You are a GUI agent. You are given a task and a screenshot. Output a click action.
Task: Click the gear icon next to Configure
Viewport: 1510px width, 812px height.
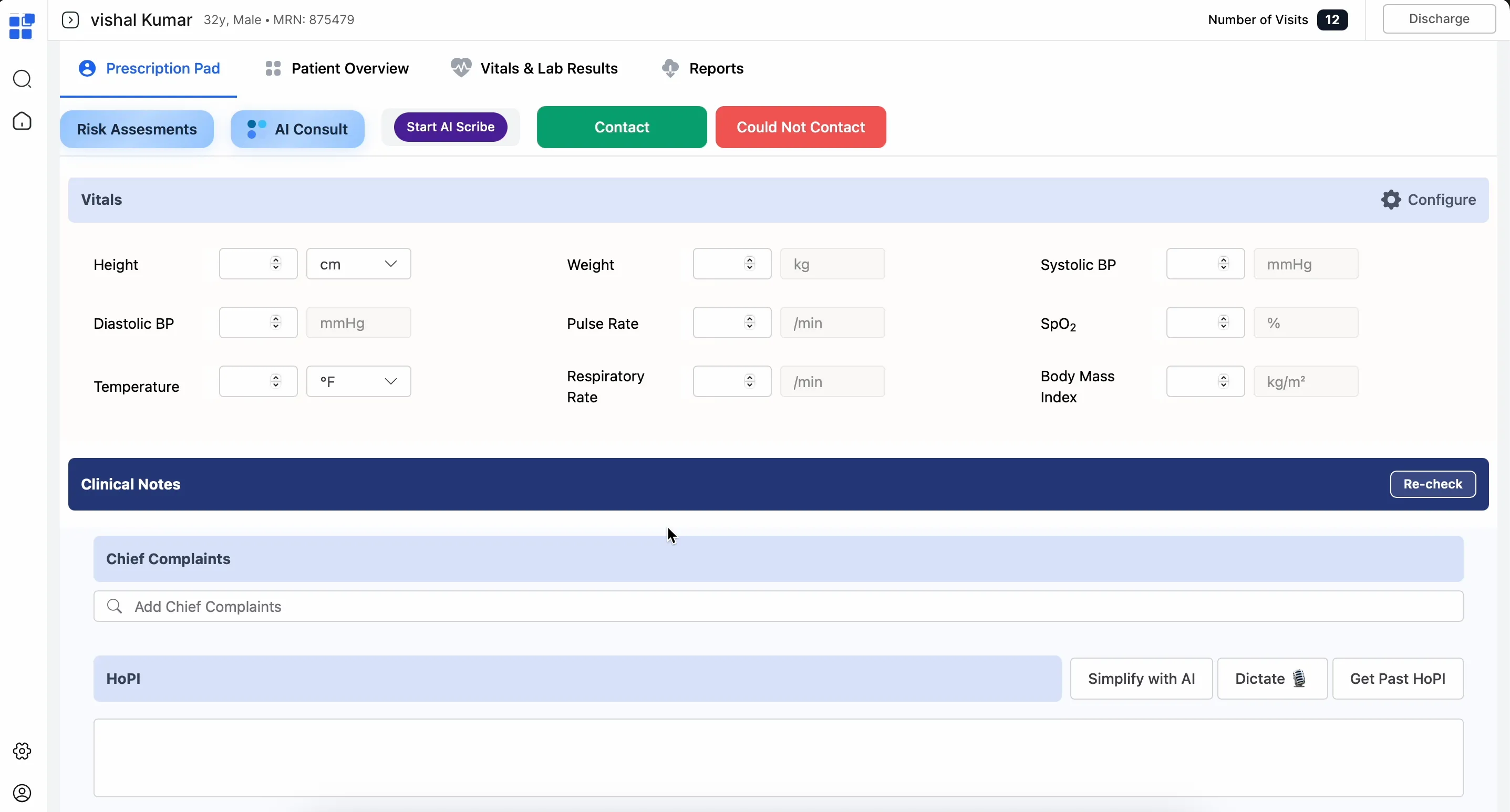point(1392,199)
